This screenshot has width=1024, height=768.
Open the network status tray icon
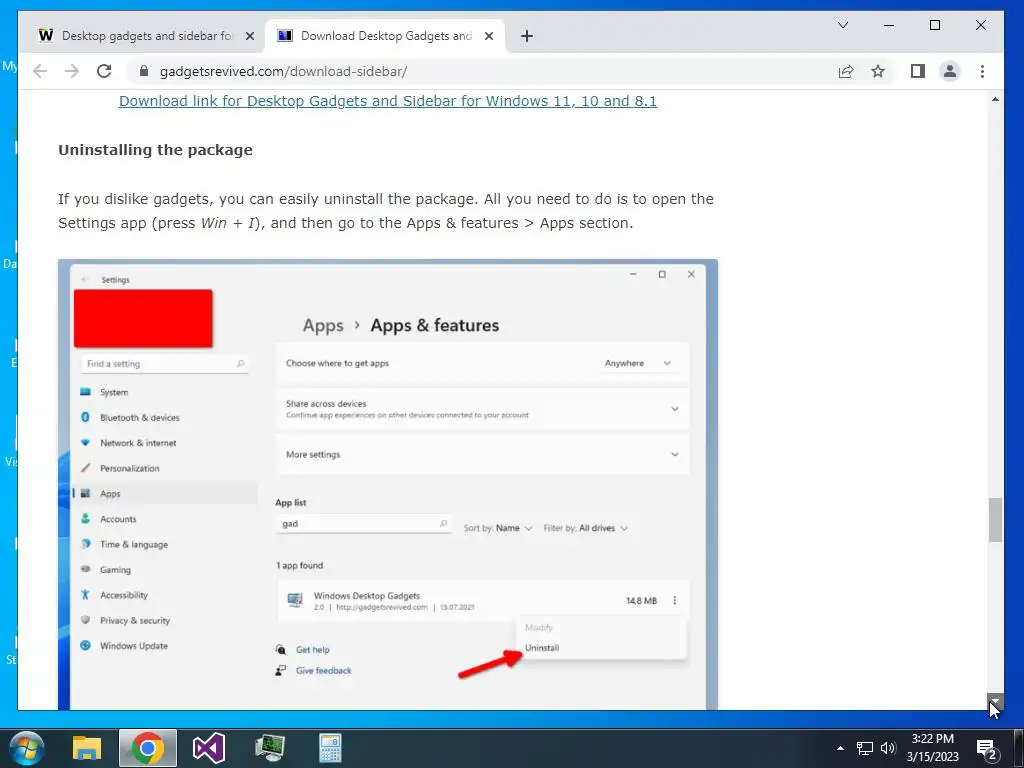pyautogui.click(x=865, y=748)
